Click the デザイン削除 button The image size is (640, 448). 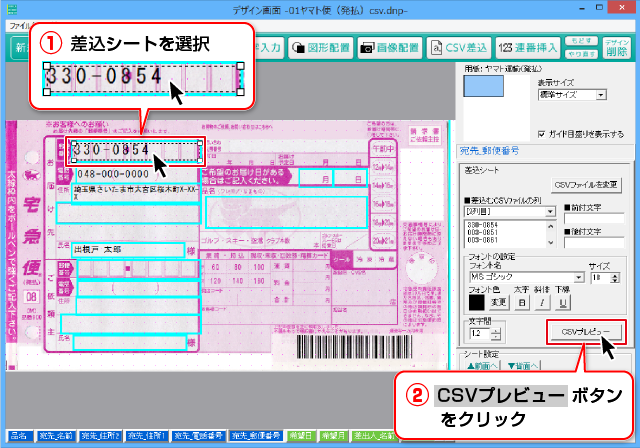[616, 48]
